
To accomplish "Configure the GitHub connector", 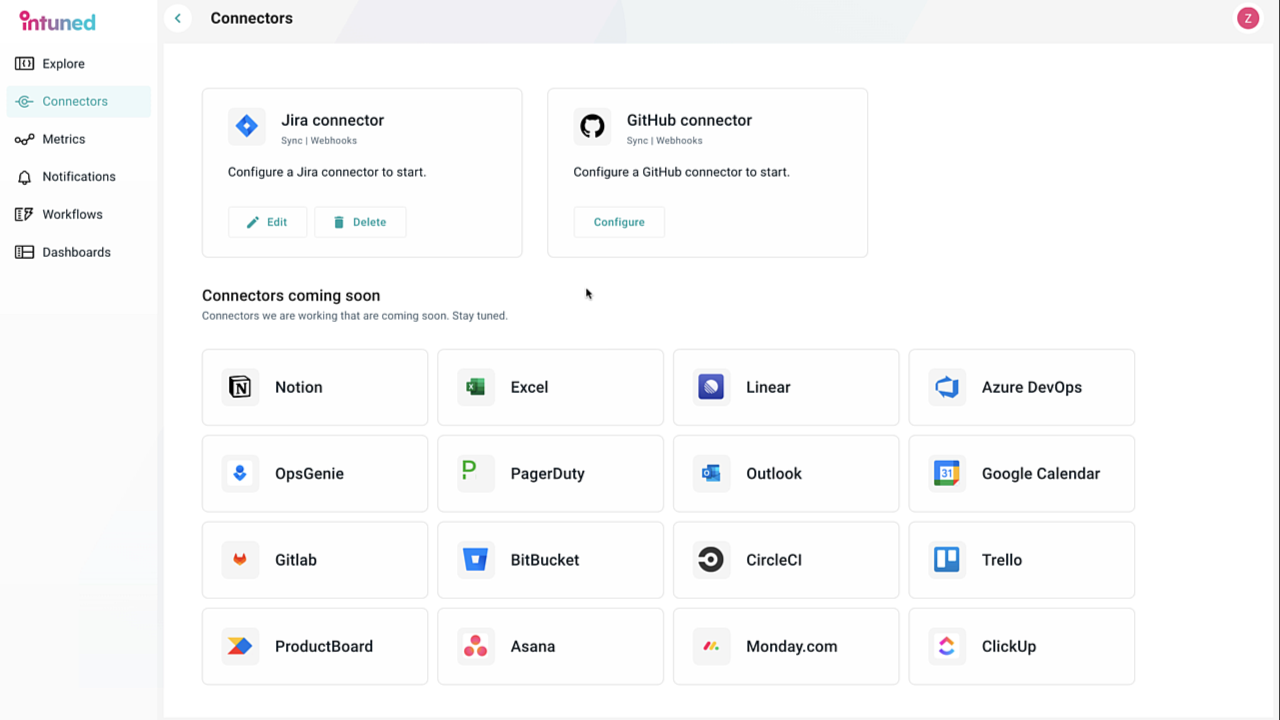I will click(x=619, y=222).
